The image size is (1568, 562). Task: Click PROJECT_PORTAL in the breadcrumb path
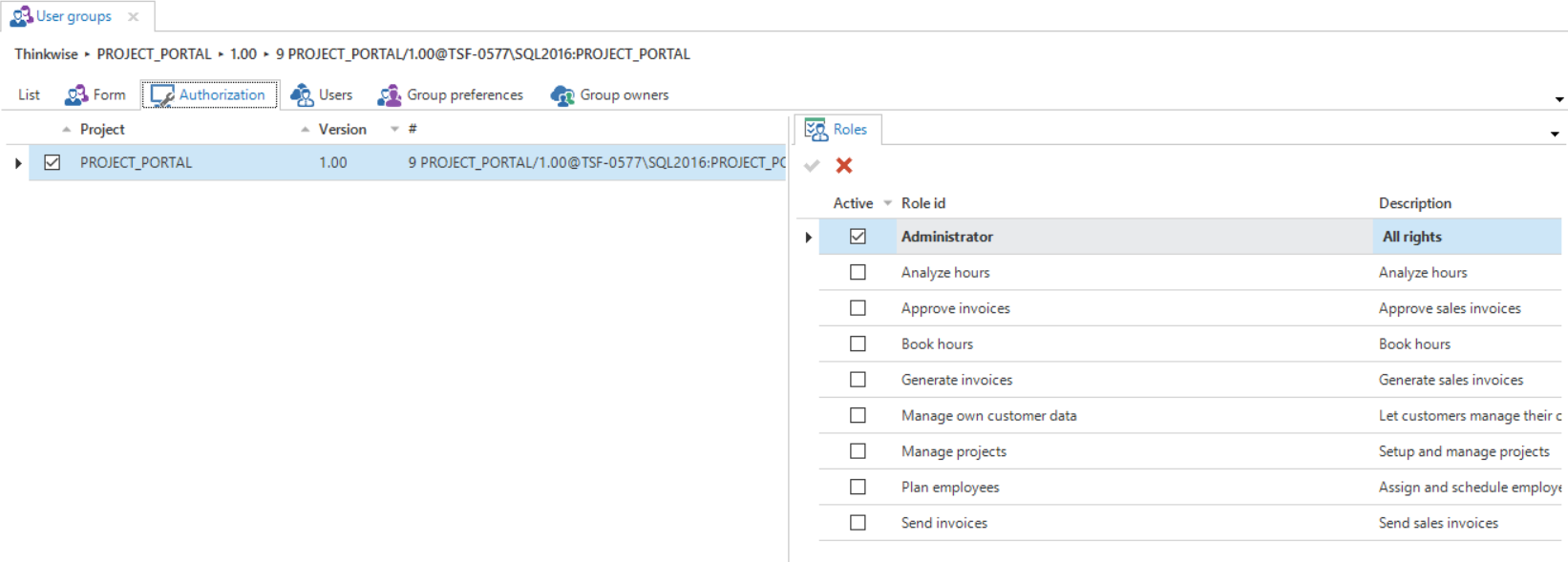pos(154,54)
